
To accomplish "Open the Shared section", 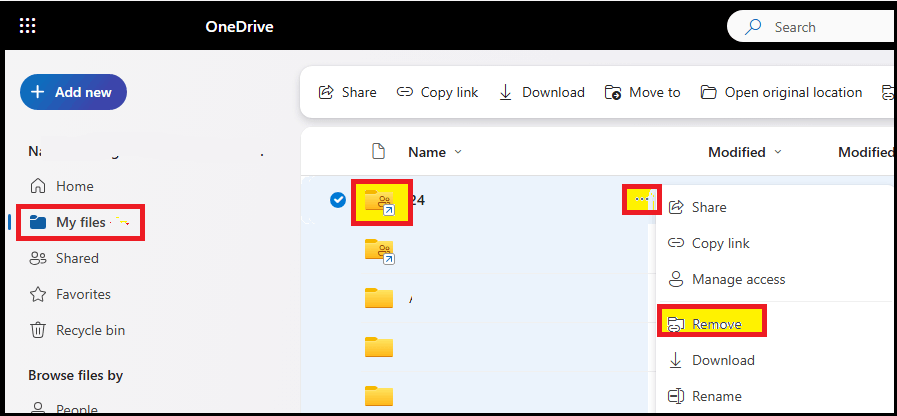I will 63,258.
